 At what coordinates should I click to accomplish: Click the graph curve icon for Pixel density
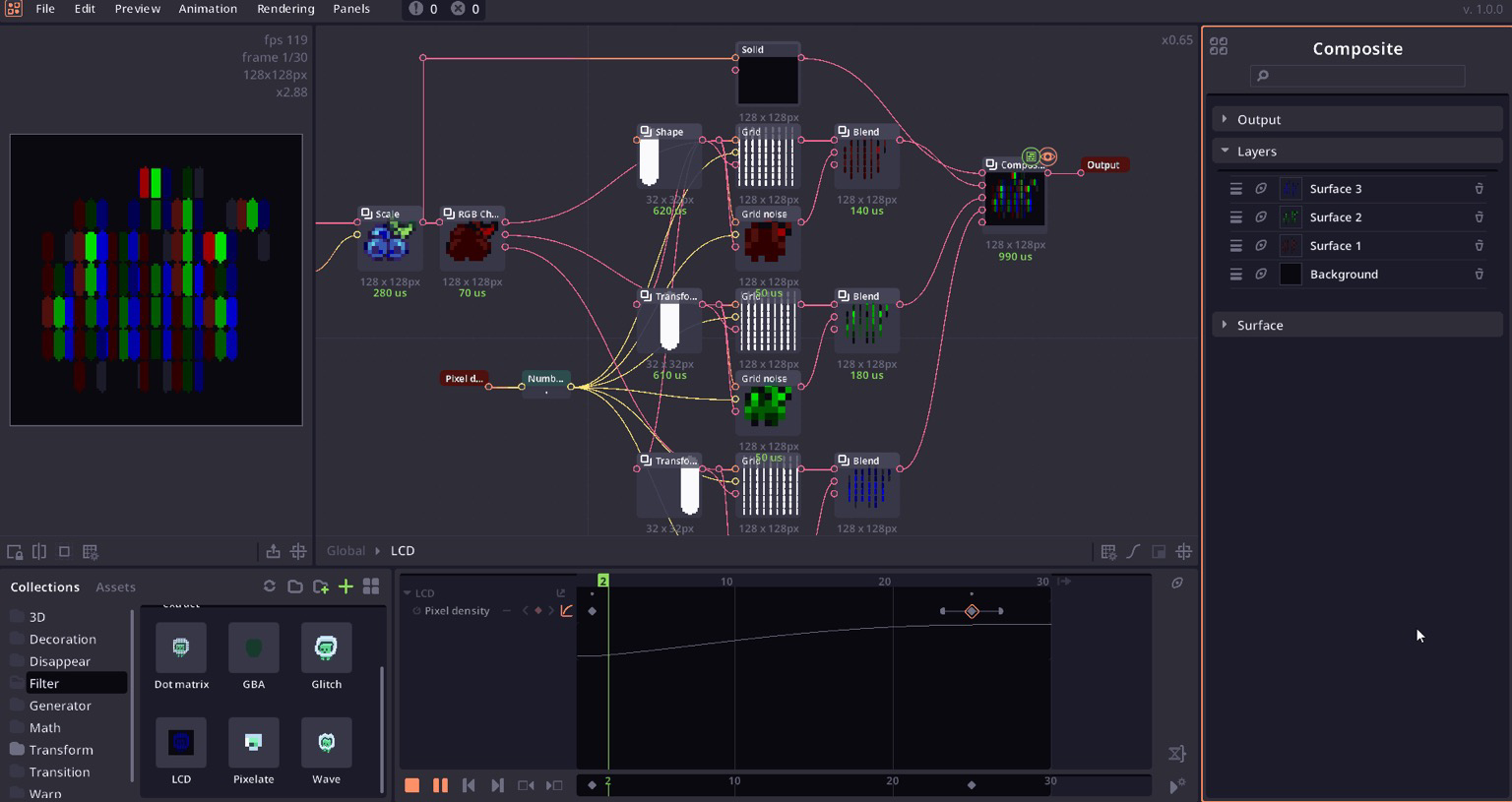click(567, 611)
